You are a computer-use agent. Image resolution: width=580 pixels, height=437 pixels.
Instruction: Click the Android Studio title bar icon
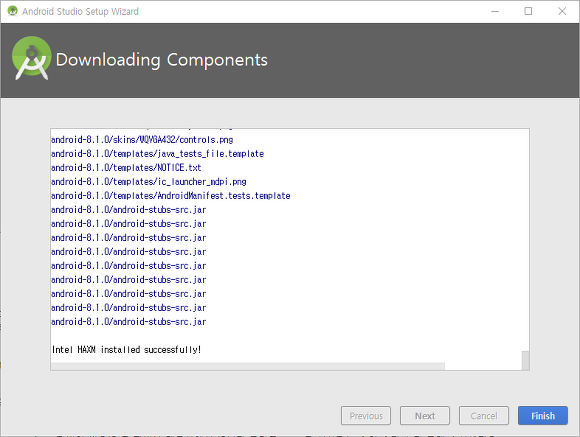point(12,11)
